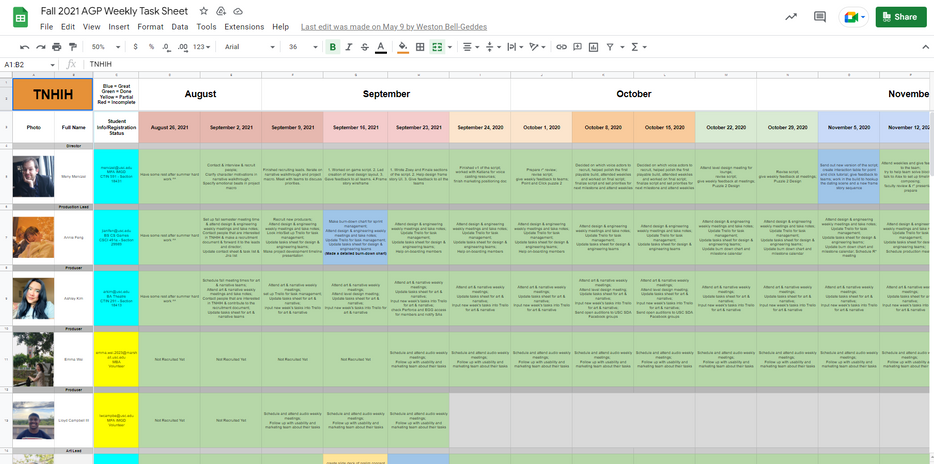Open more number formats dropdown
The width and height of the screenshot is (934, 464).
(203, 47)
